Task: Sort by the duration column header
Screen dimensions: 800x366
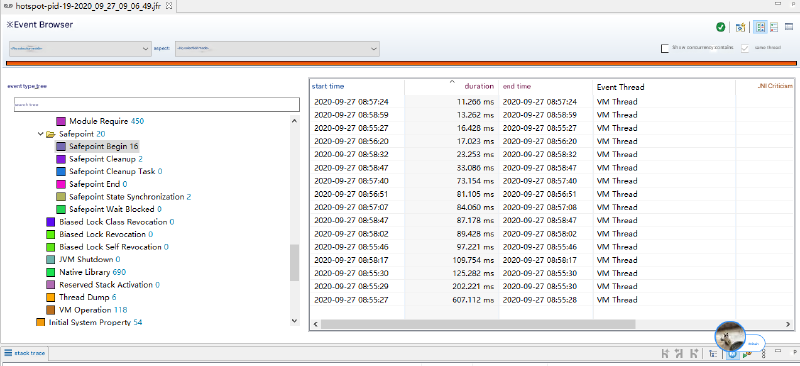Action: tap(451, 87)
